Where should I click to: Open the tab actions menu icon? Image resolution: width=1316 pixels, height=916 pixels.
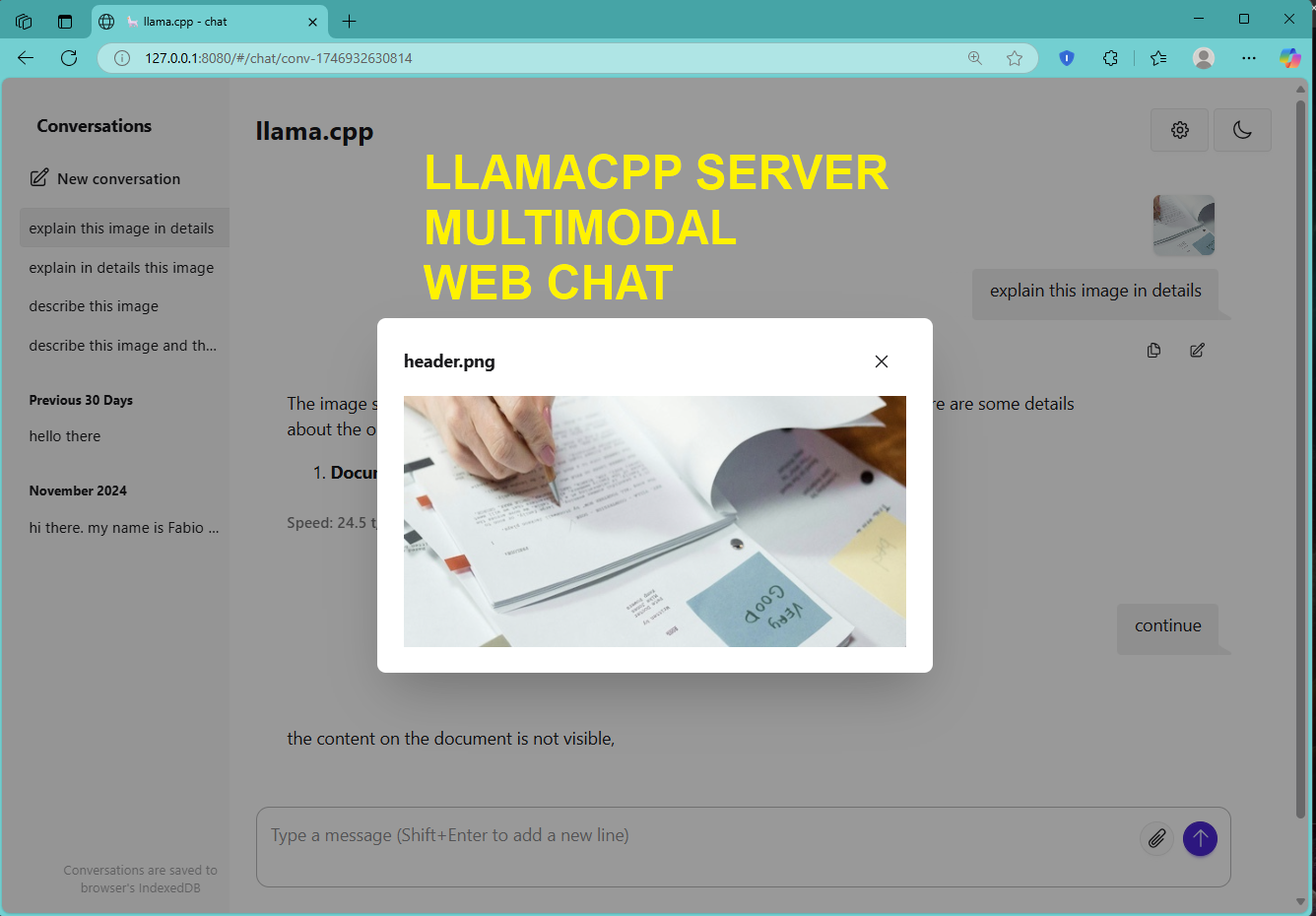[65, 21]
